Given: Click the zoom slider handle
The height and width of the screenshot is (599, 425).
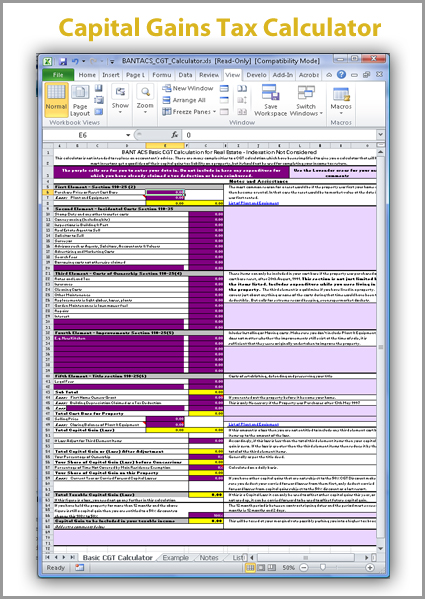Looking at the screenshot, I should pos(323,568).
